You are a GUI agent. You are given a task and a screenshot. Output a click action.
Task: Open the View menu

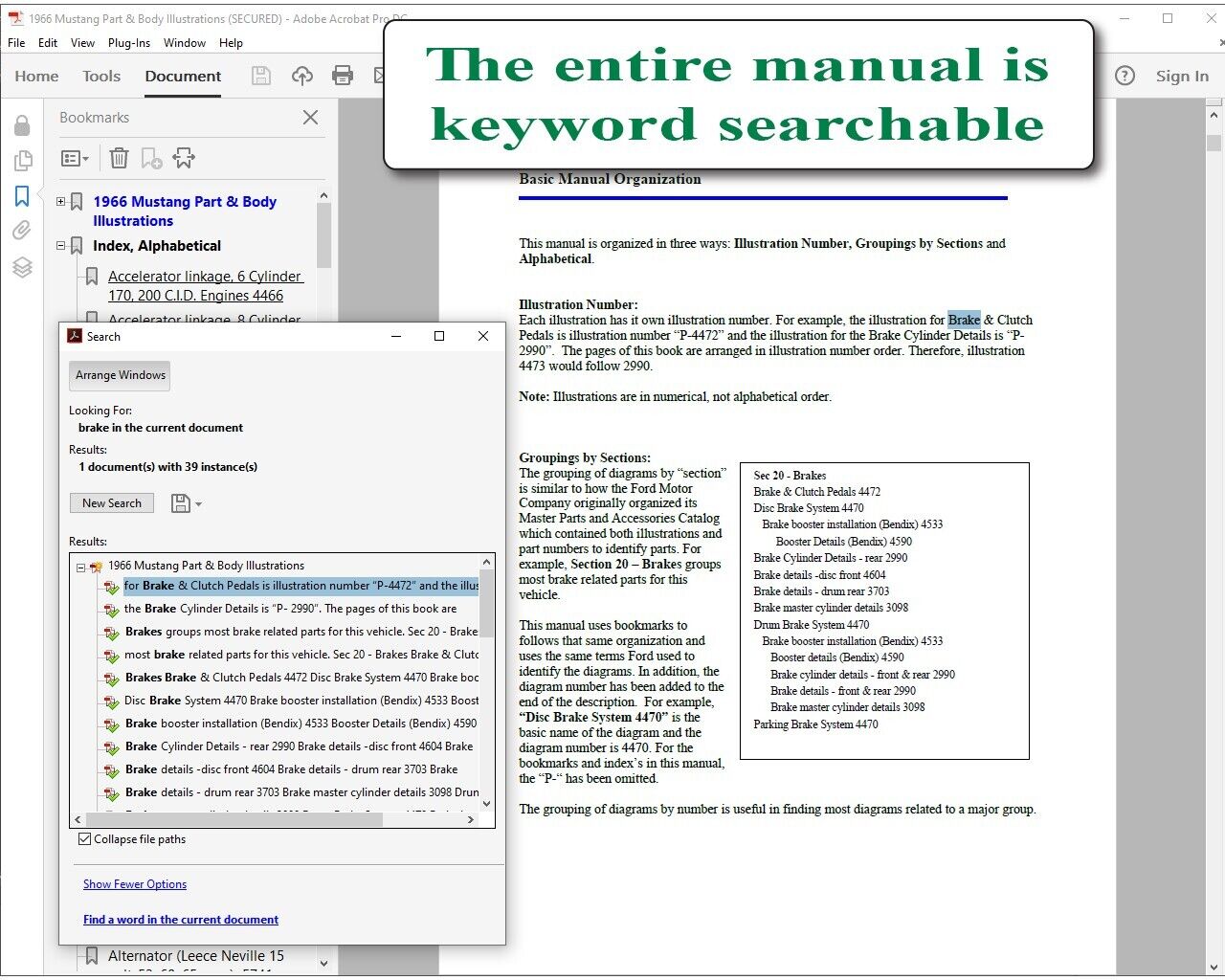coord(83,43)
